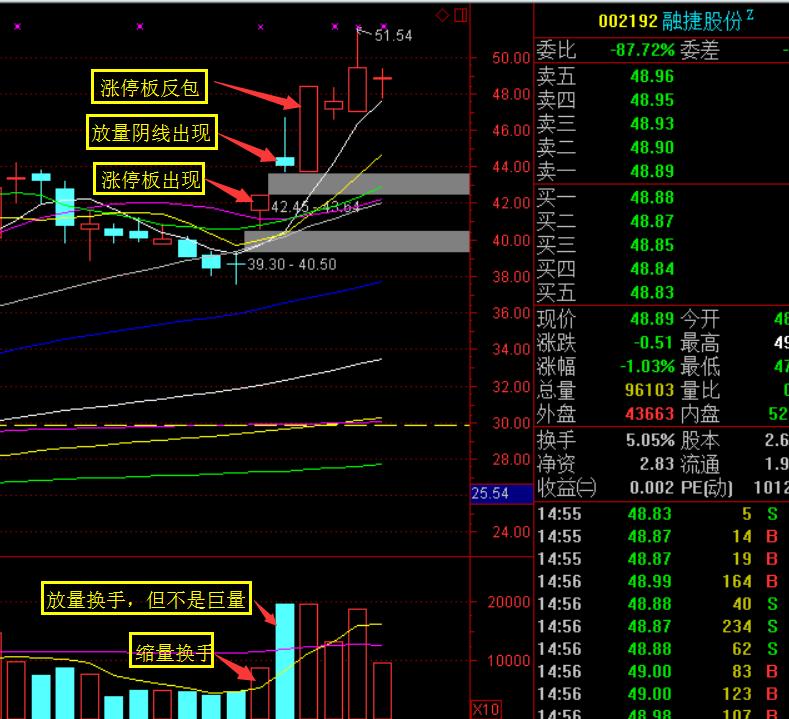Click the 51.54 high price label

coord(393,35)
